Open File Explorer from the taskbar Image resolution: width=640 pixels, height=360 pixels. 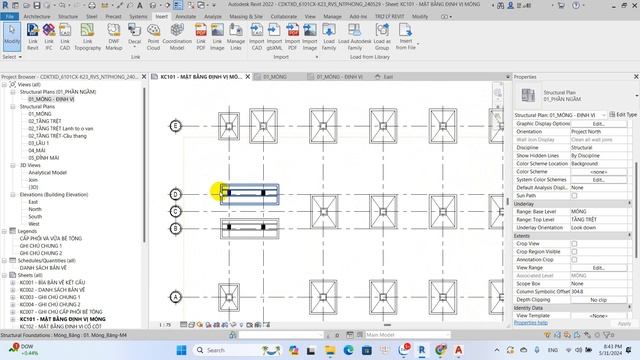click(330, 350)
